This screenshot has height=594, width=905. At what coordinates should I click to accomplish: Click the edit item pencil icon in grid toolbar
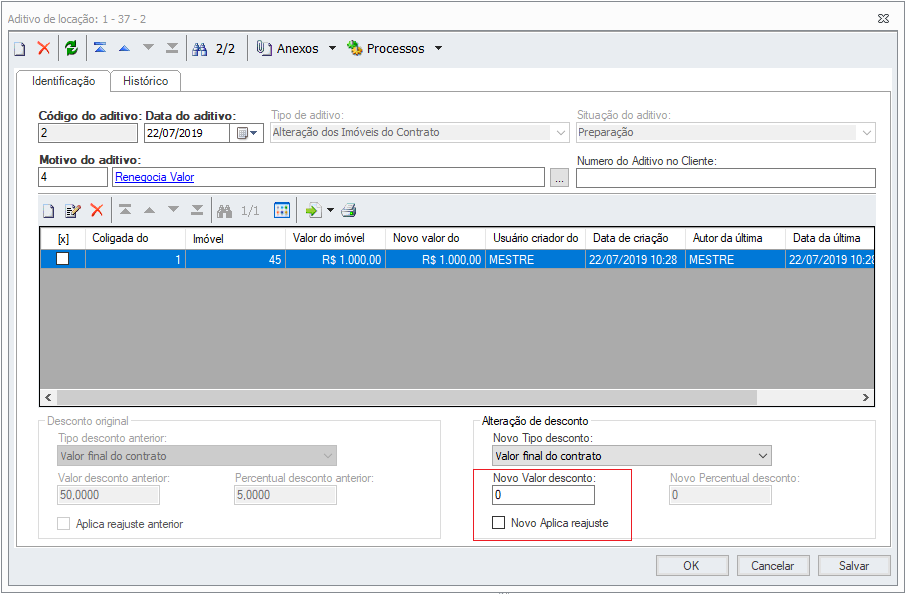click(73, 211)
